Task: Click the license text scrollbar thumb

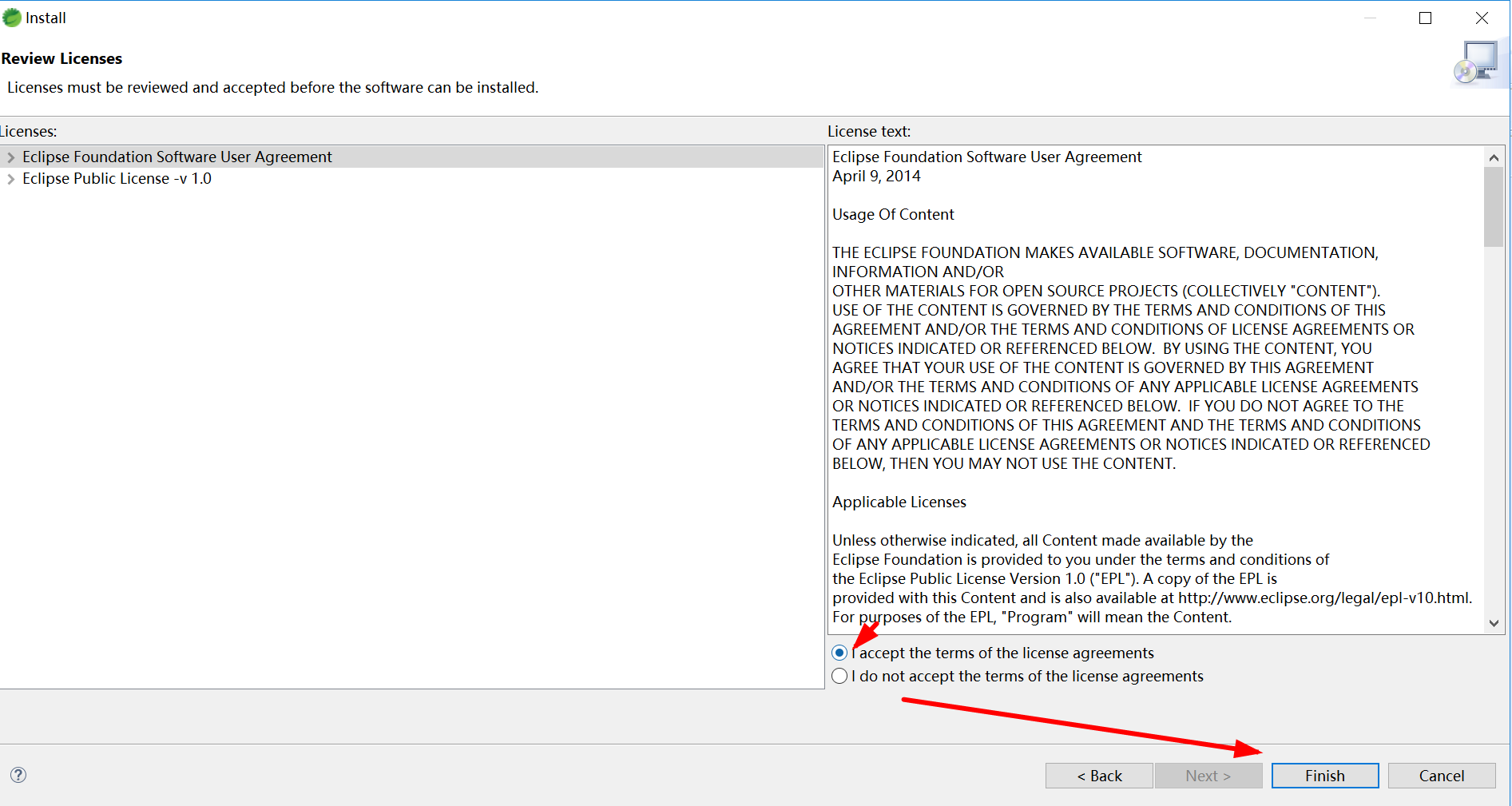Action: tap(1494, 207)
